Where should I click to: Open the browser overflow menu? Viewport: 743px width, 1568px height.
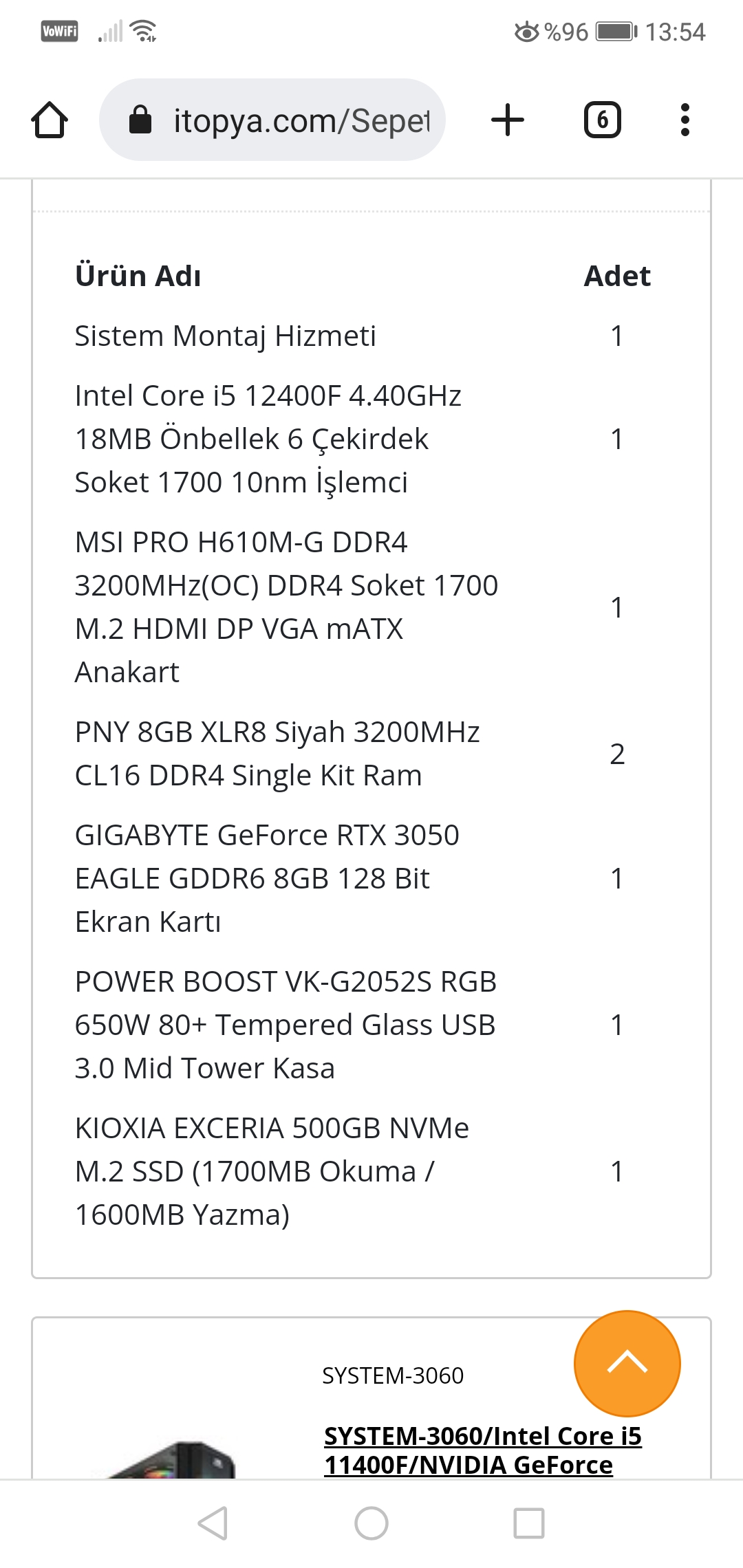[685, 118]
